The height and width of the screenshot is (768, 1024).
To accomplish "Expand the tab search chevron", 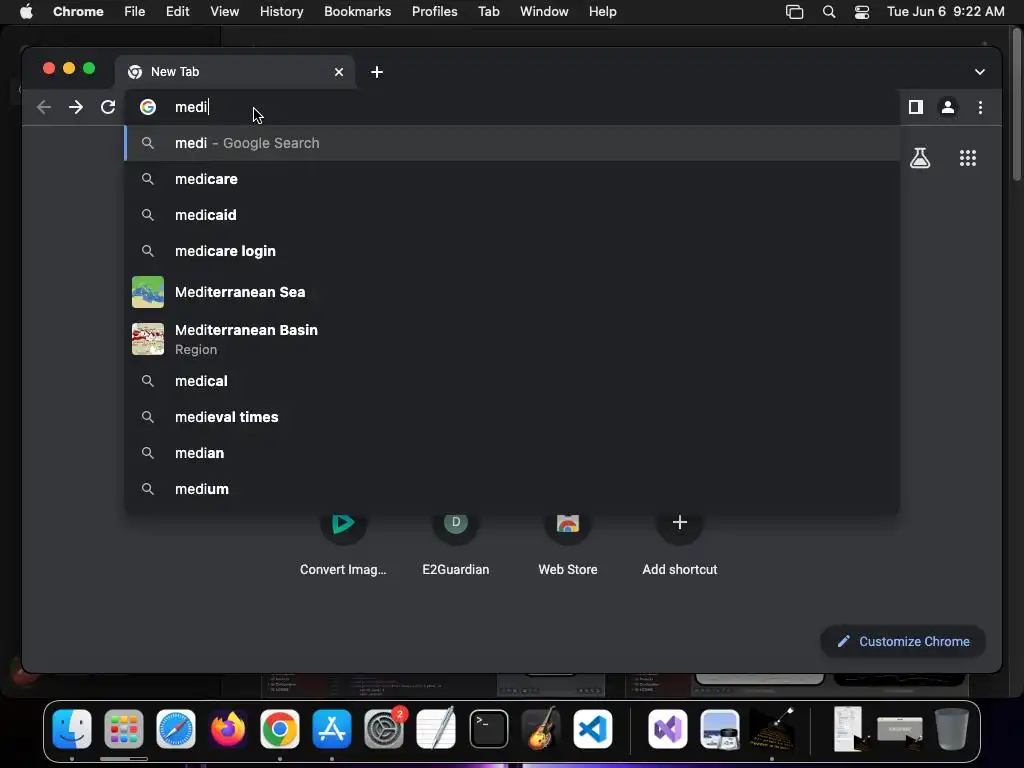I will click(979, 72).
